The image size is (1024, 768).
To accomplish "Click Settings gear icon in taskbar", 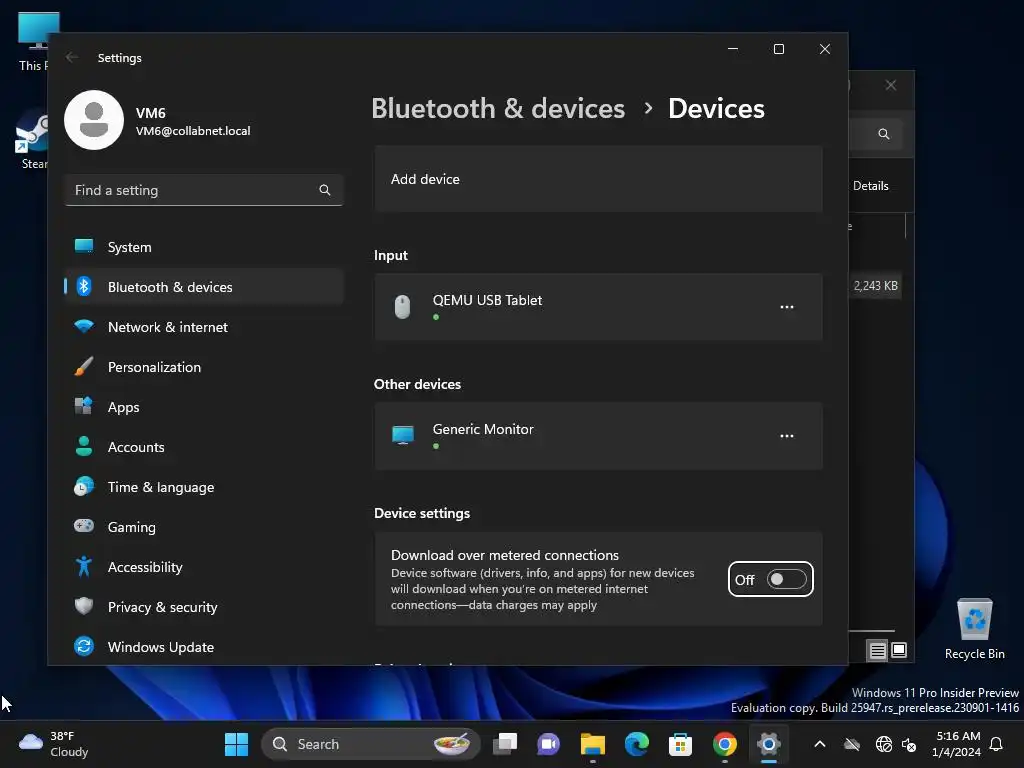I will point(769,744).
